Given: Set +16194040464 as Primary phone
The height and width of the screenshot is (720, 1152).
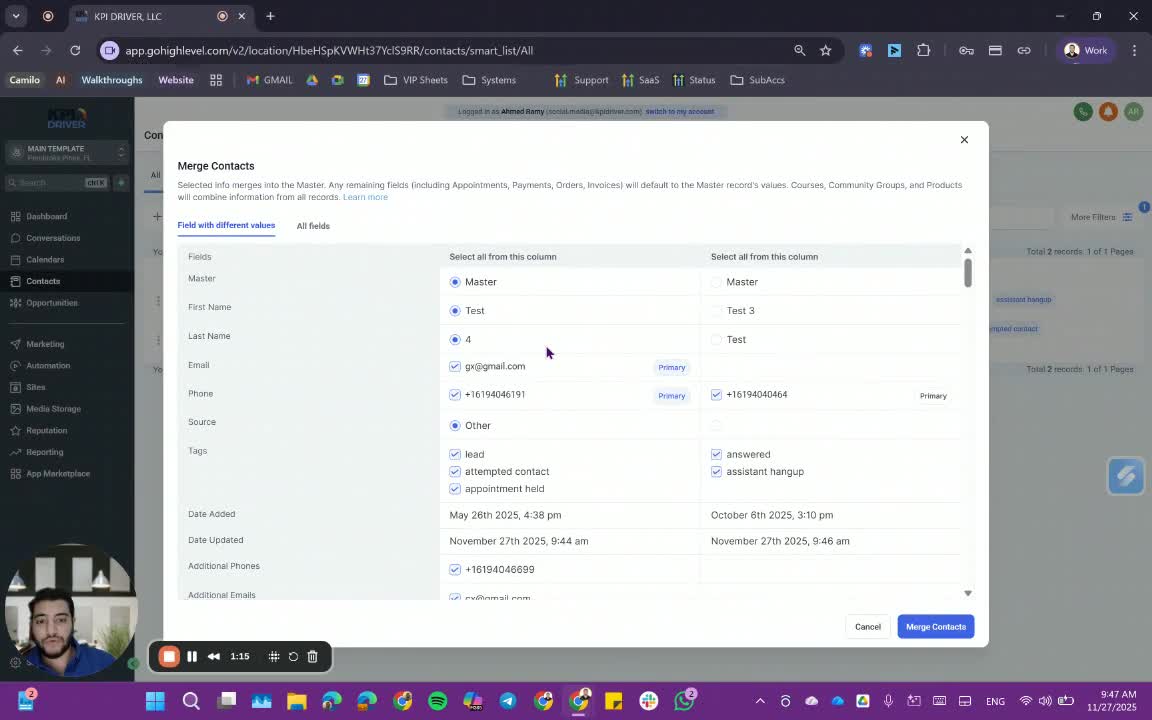Looking at the screenshot, I should click(933, 396).
